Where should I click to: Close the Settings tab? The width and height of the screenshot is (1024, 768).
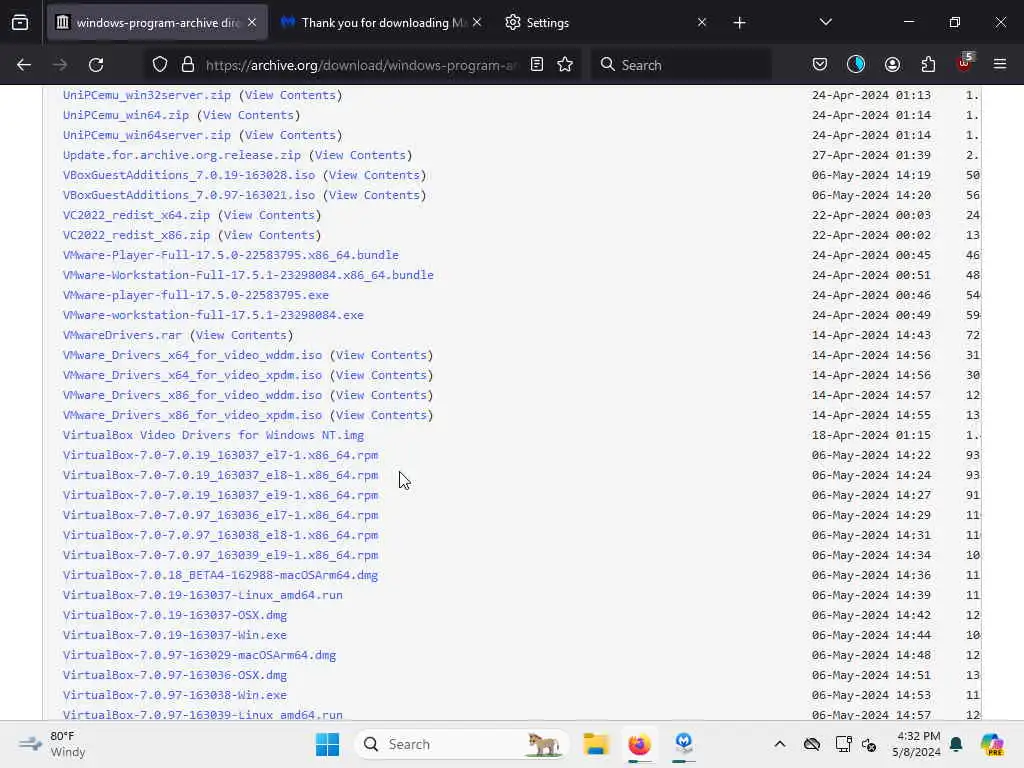(x=702, y=23)
